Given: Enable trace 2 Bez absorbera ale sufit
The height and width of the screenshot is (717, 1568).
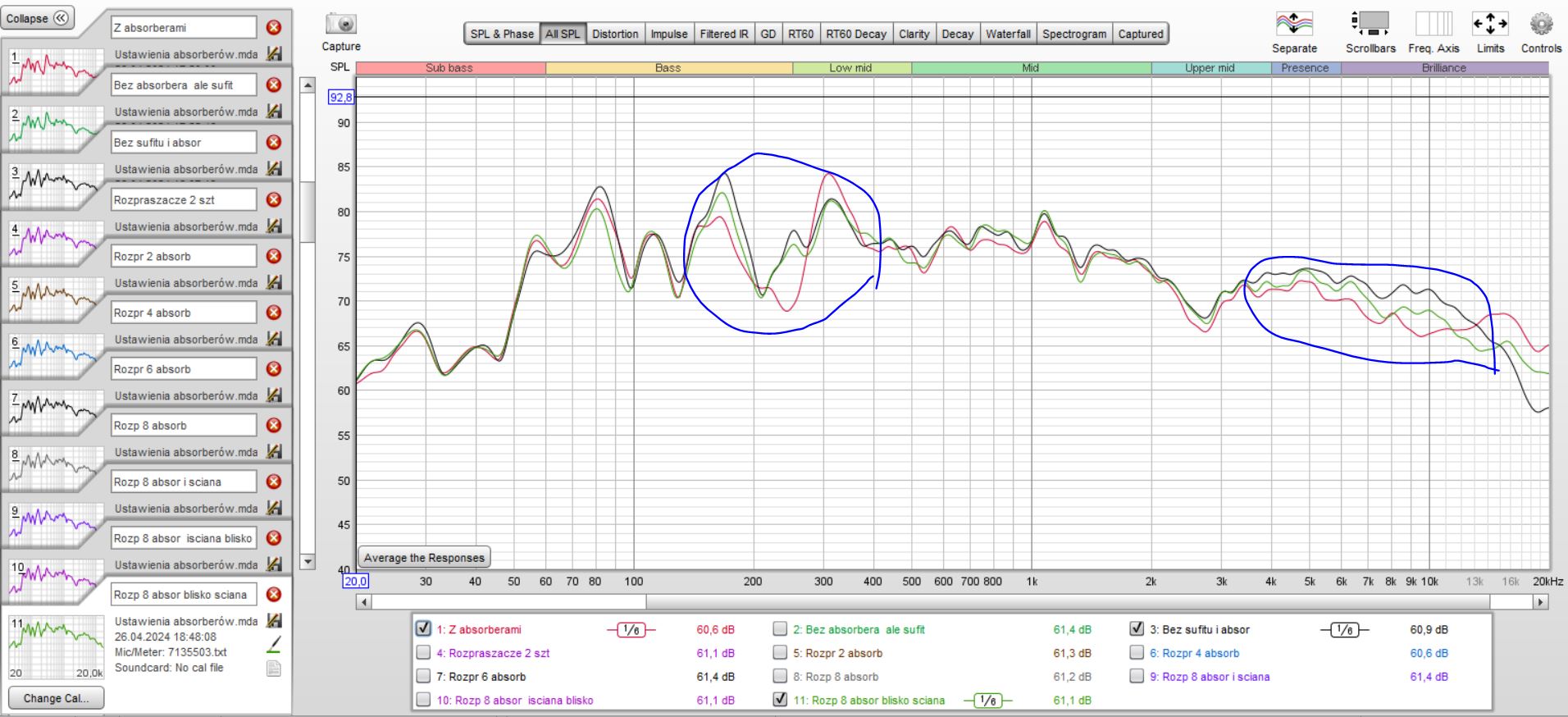Looking at the screenshot, I should (x=780, y=628).
